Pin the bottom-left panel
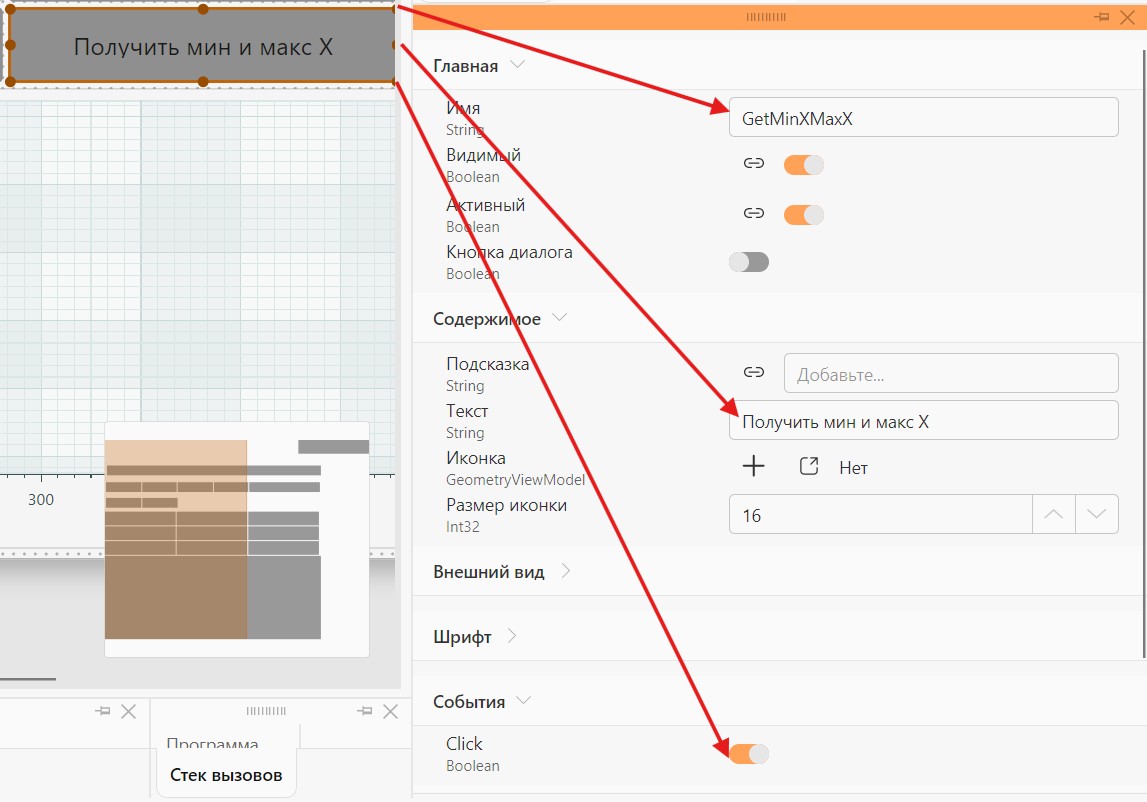Image resolution: width=1147 pixels, height=802 pixels. click(x=102, y=711)
